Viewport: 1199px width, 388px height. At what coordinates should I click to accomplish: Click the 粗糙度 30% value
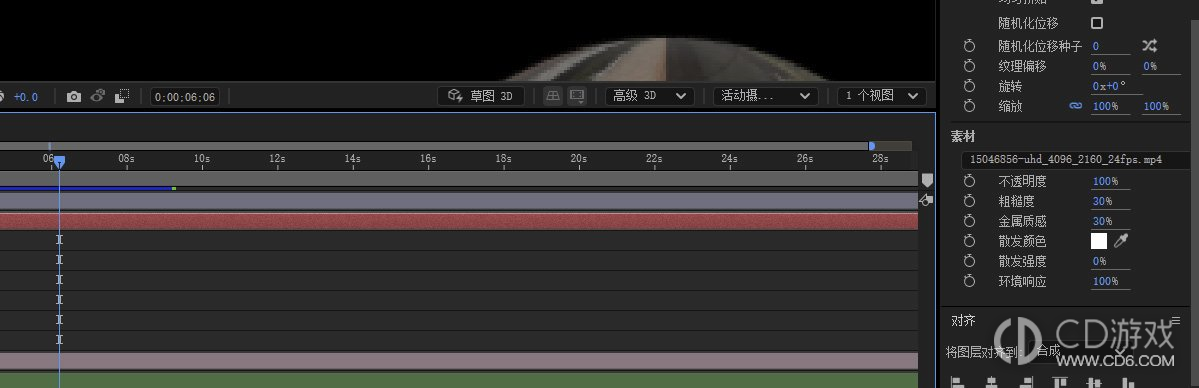point(1103,201)
